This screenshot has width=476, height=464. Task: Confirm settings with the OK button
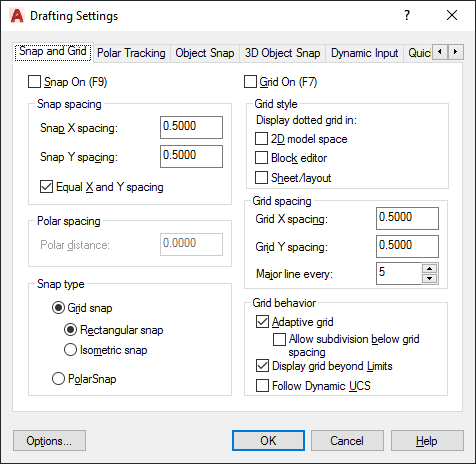(268, 441)
